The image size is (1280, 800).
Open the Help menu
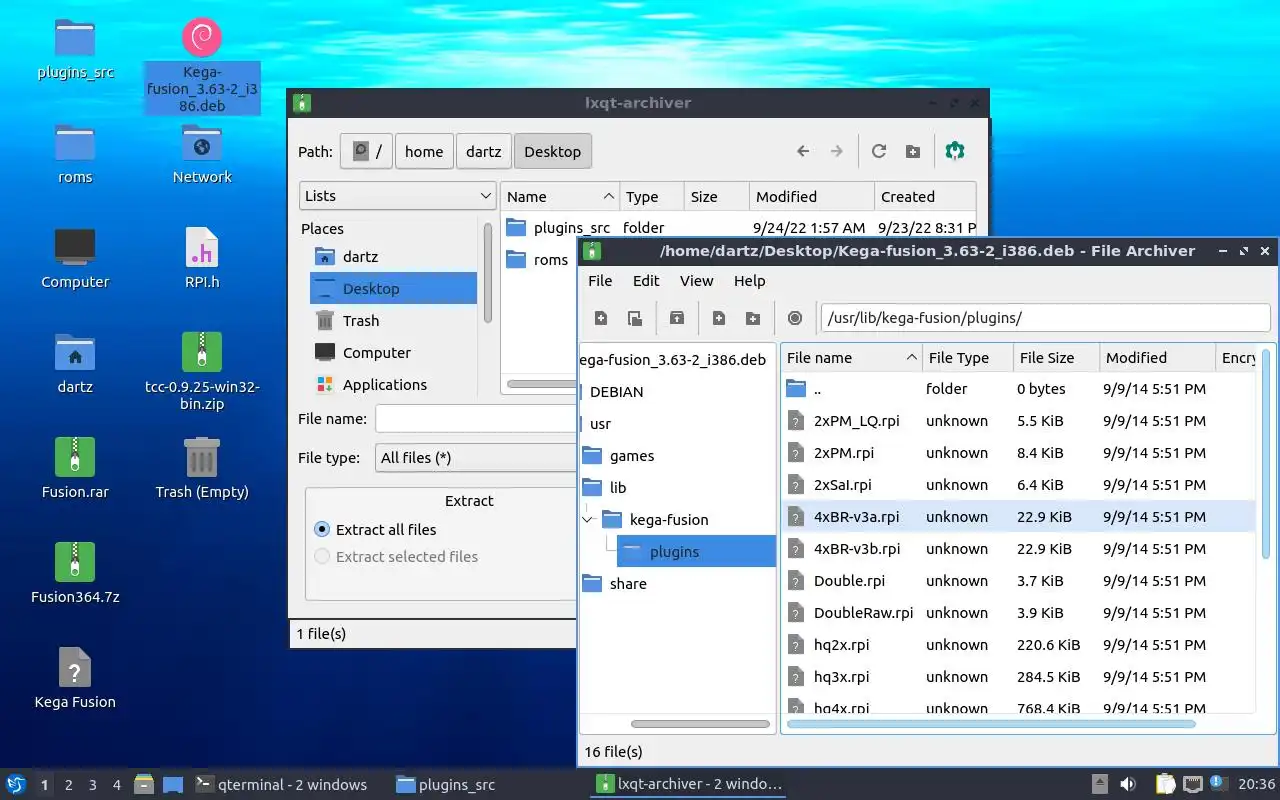click(x=749, y=280)
